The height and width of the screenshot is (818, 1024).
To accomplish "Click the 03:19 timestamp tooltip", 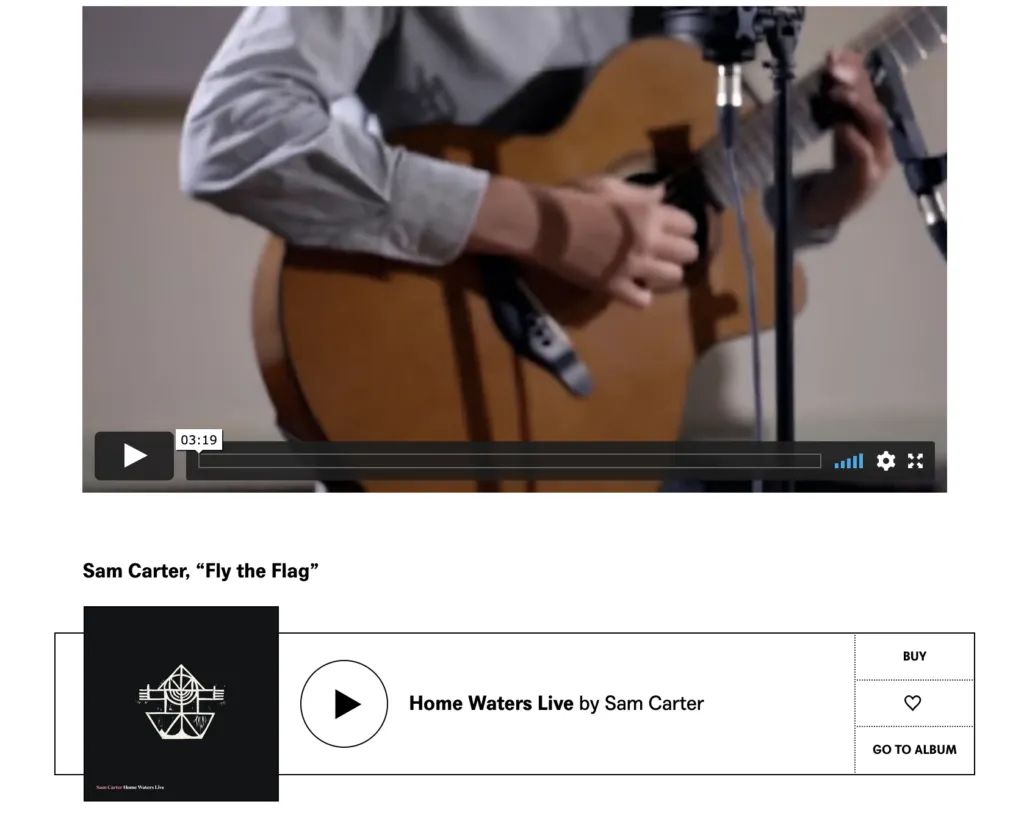I will pyautogui.click(x=199, y=439).
